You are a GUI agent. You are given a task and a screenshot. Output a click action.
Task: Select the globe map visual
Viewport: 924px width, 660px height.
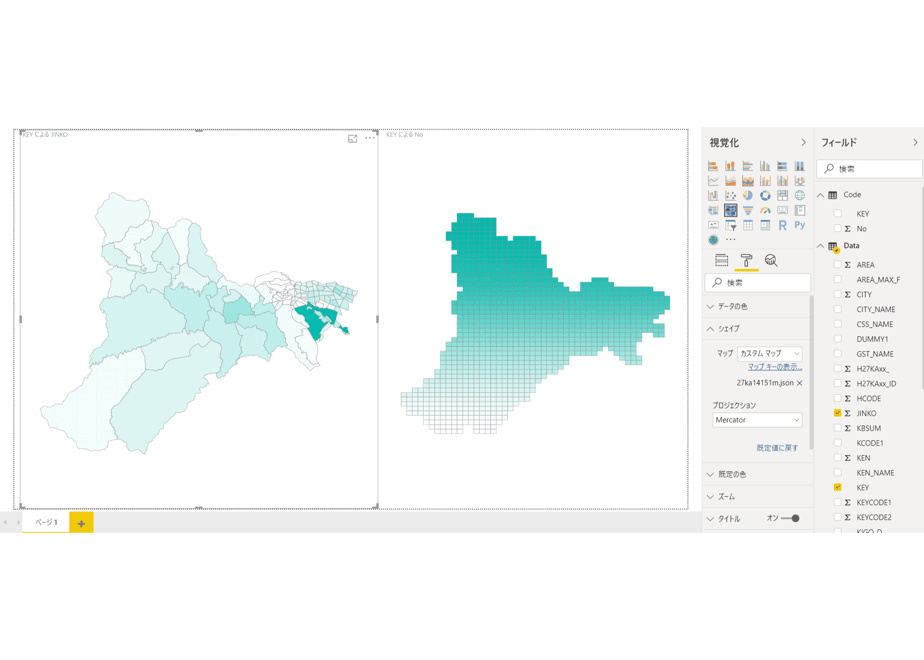coord(800,196)
